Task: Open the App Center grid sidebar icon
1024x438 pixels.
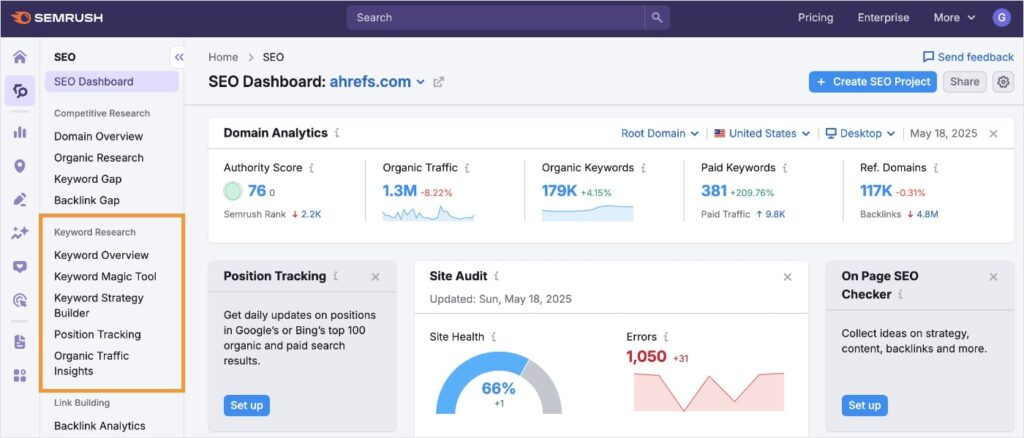Action: click(20, 375)
